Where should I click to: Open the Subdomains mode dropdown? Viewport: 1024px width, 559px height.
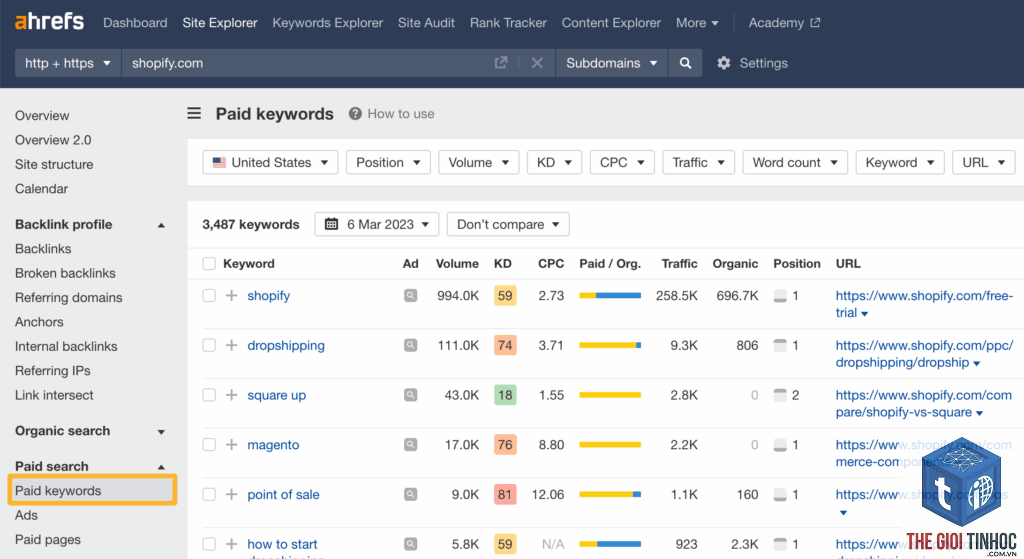611,63
